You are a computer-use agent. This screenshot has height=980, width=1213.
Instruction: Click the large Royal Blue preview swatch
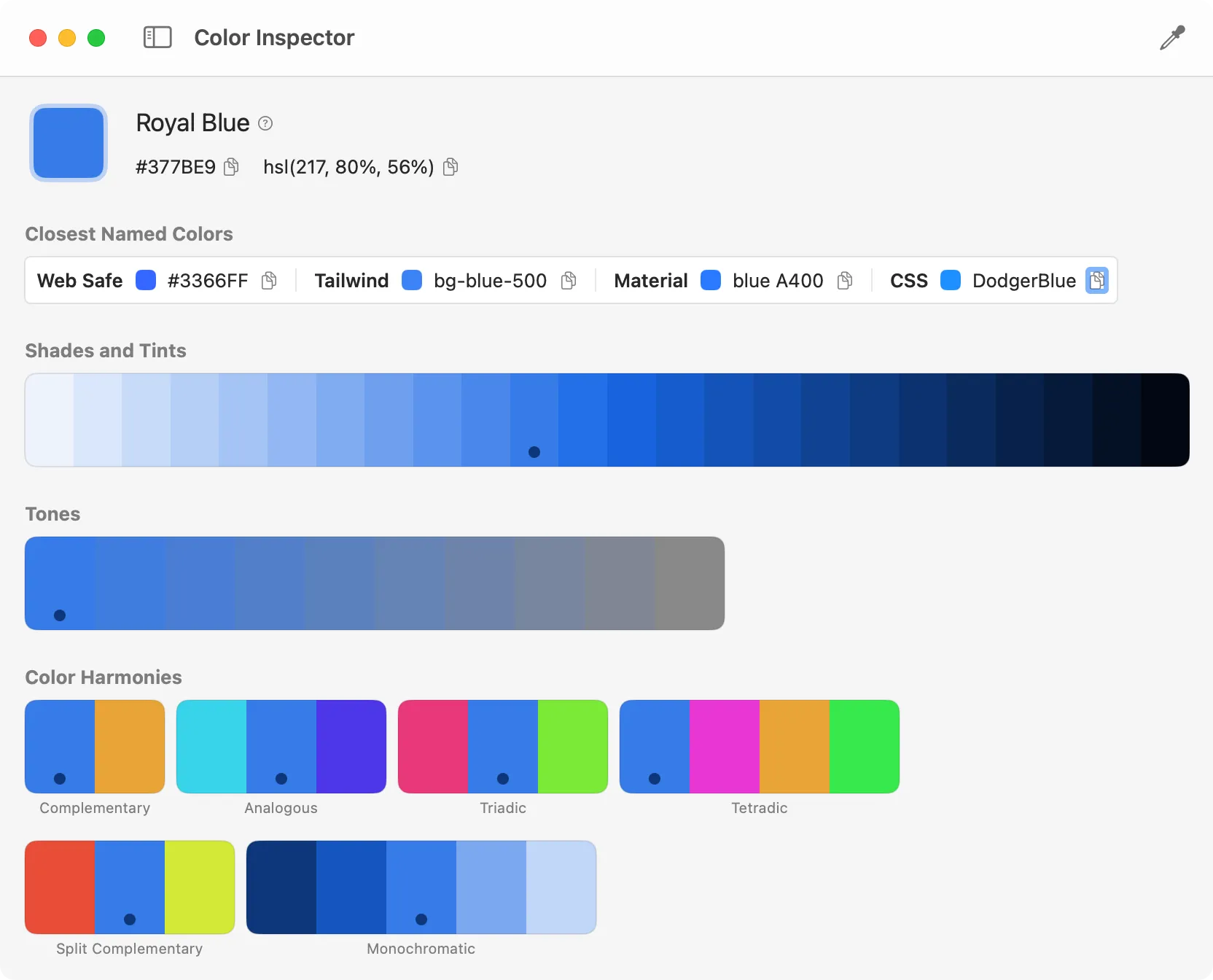68,143
